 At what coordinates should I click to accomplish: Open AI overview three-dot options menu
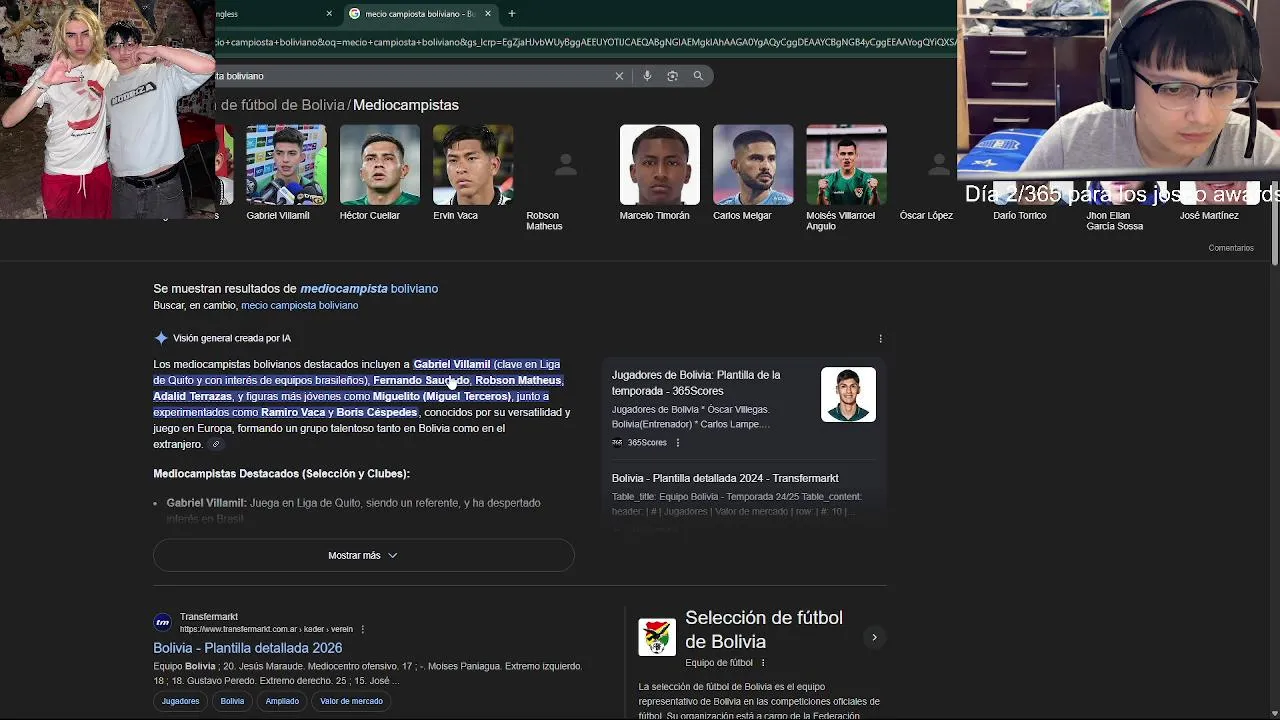[881, 339]
